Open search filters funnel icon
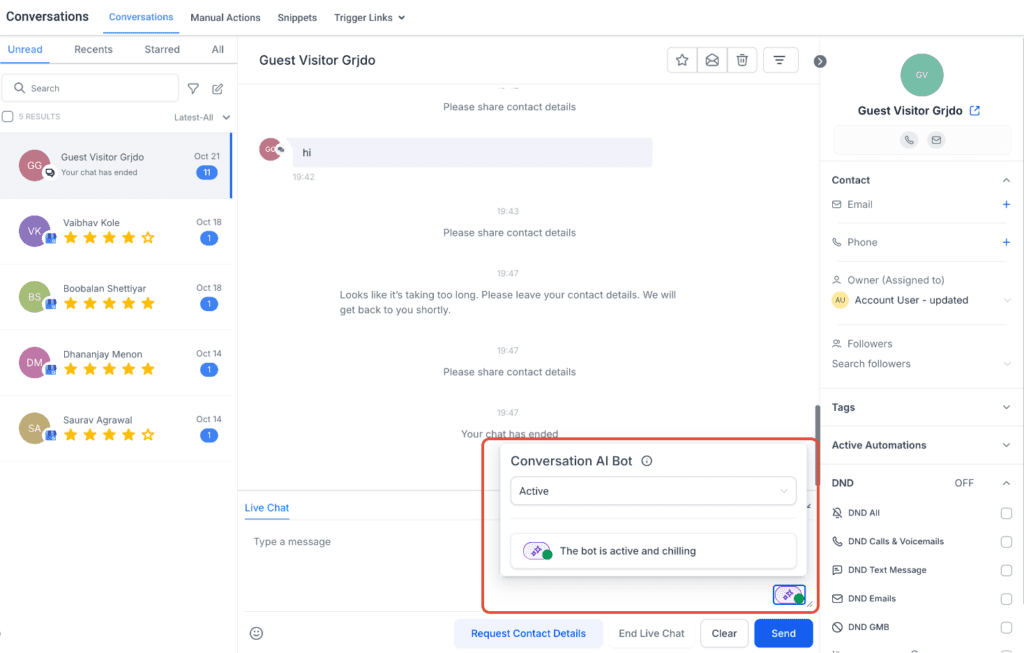 193,88
